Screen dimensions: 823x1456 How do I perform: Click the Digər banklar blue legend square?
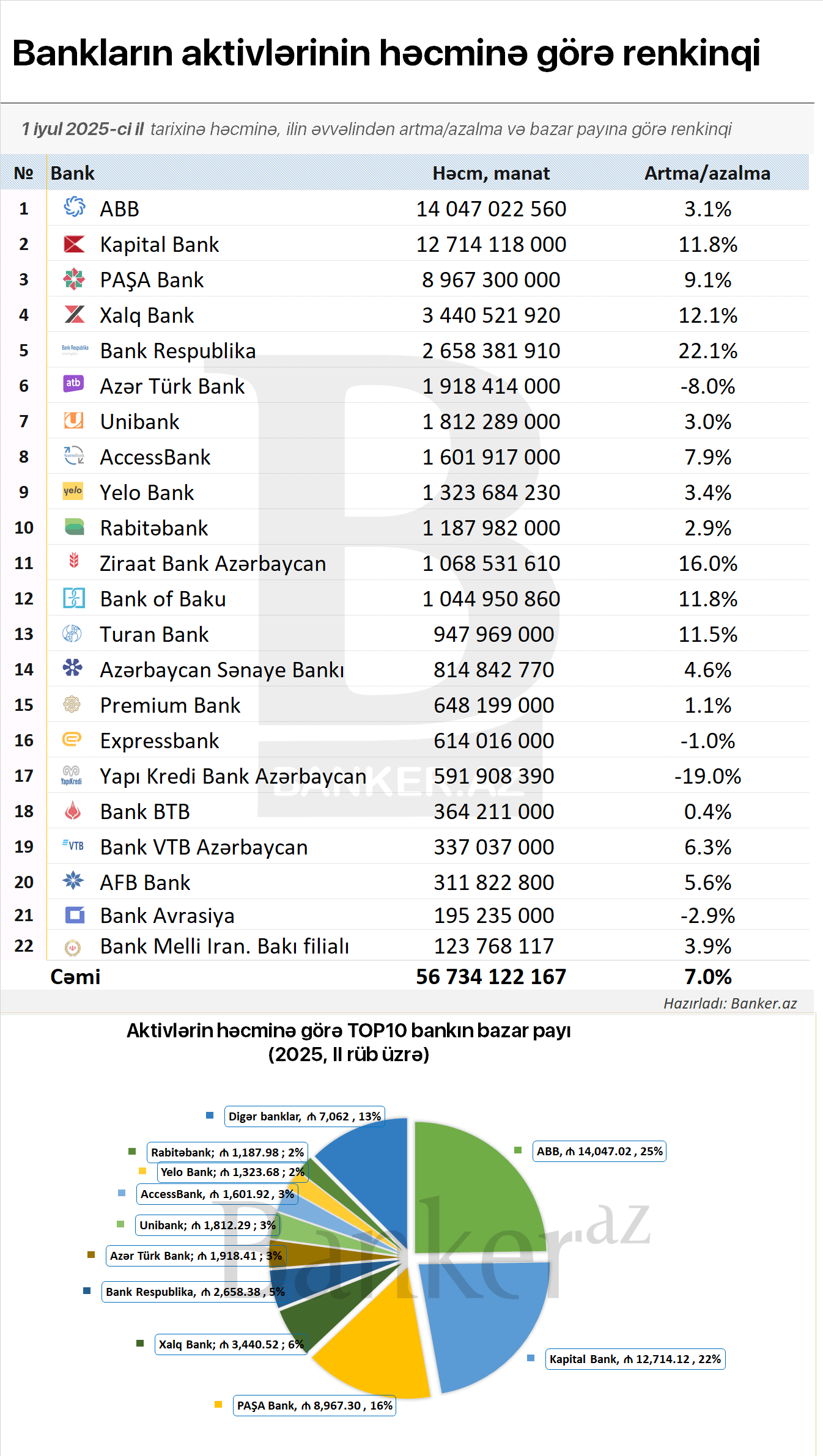pos(210,1116)
